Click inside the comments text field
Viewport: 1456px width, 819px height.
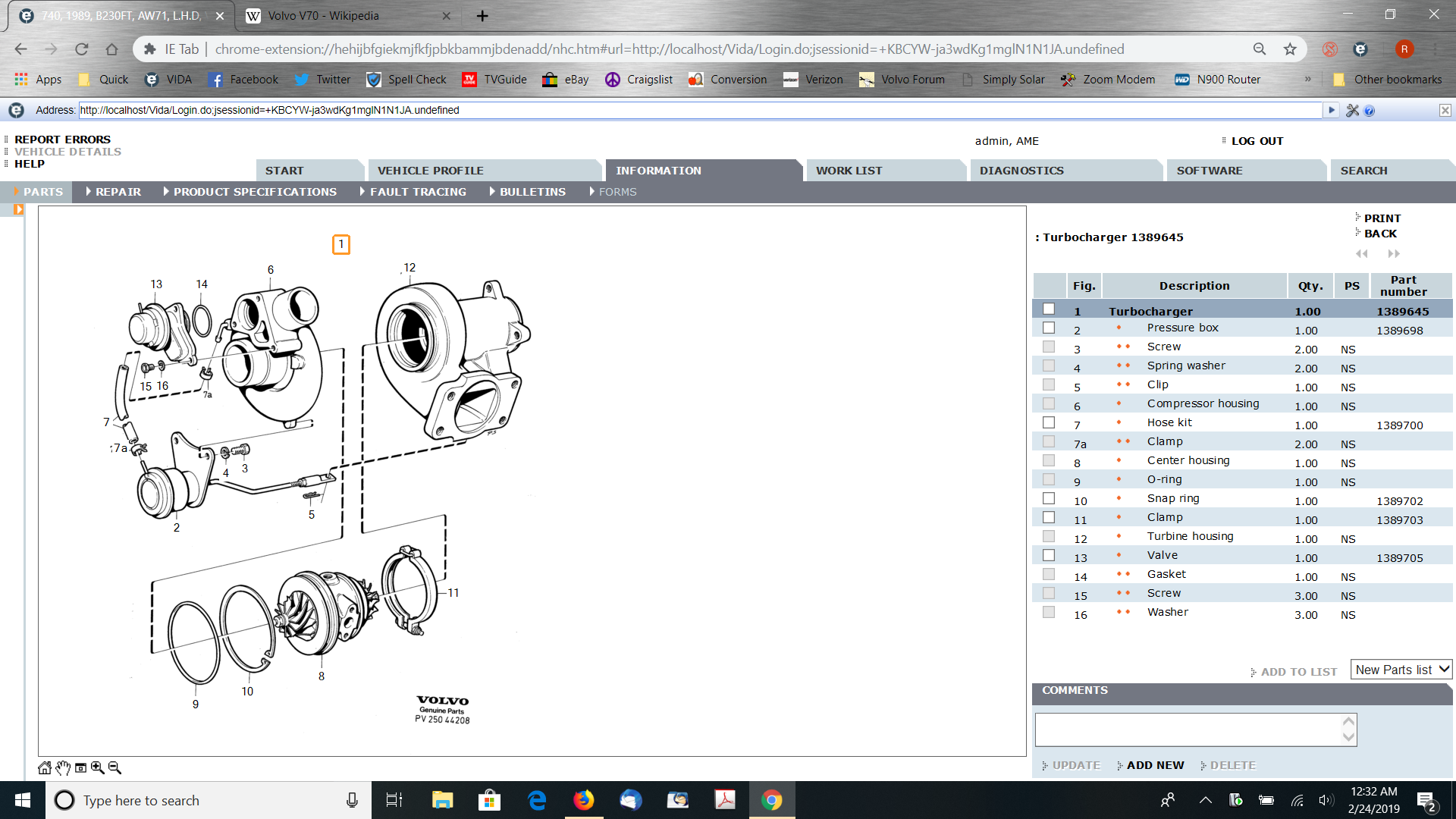pos(1187,729)
